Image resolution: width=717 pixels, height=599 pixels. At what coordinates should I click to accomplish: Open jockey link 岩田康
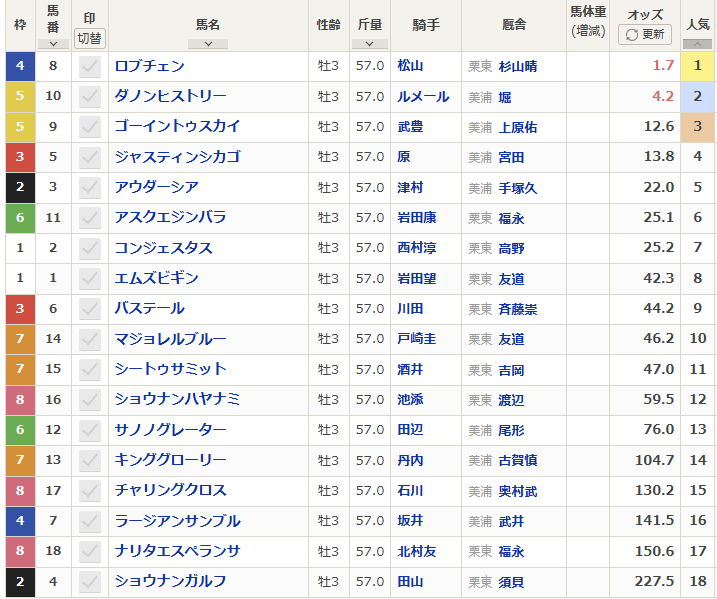point(417,218)
